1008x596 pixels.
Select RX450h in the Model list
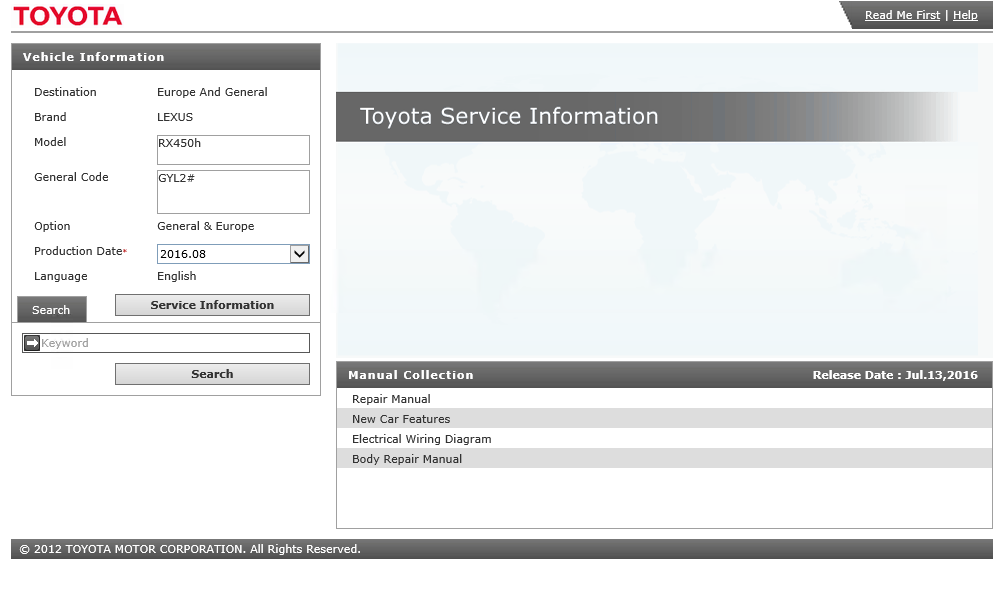pos(180,143)
